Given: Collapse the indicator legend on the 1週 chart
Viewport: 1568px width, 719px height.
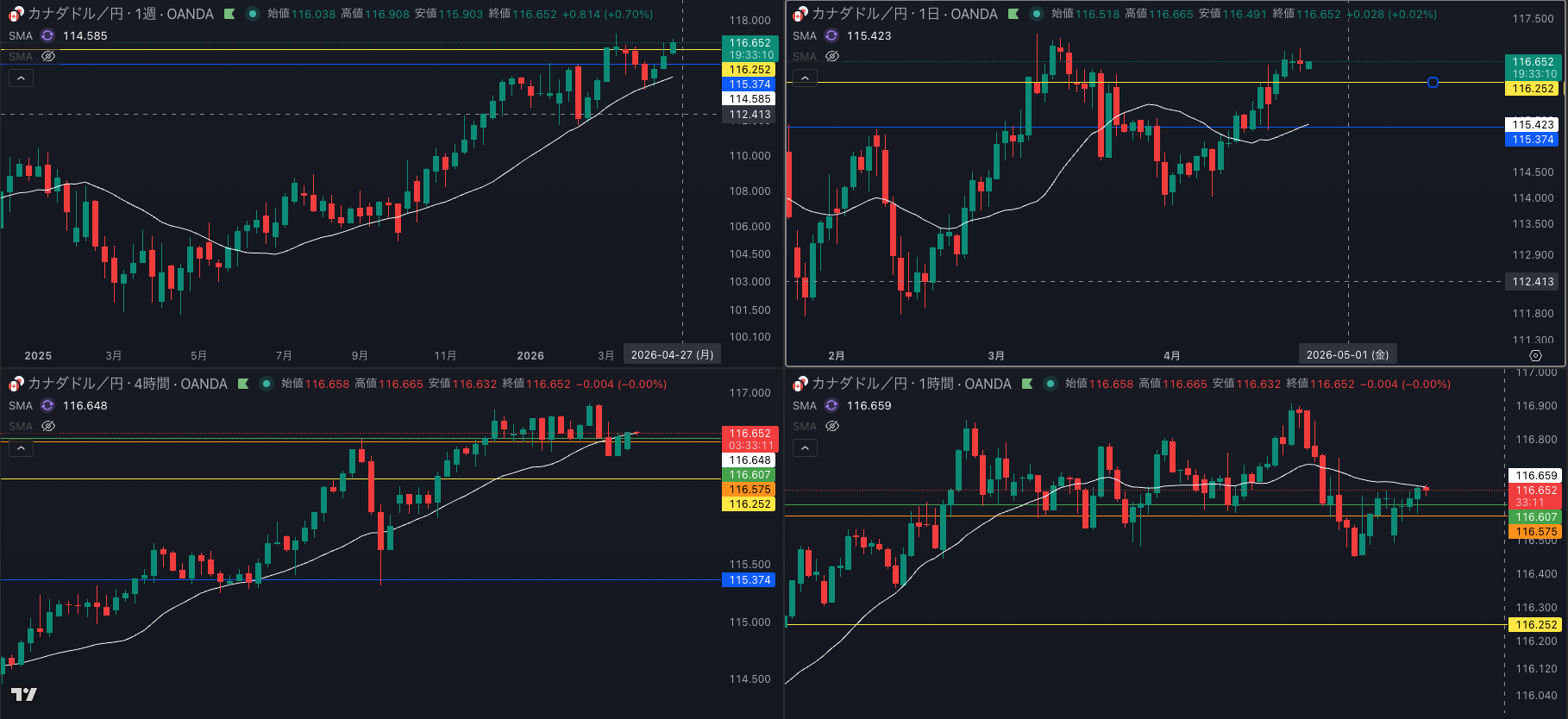Looking at the screenshot, I should 21,78.
